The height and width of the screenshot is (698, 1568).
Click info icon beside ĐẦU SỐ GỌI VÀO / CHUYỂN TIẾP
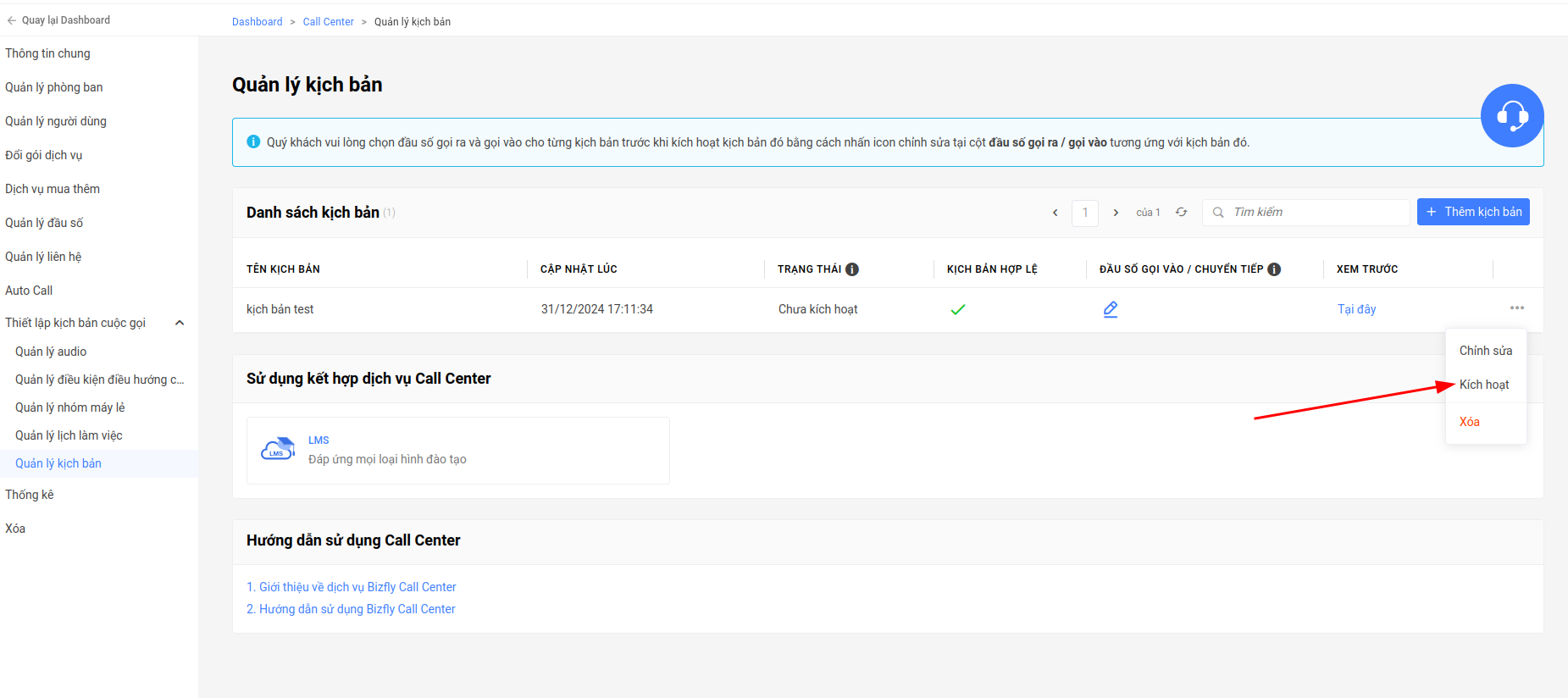point(1274,269)
